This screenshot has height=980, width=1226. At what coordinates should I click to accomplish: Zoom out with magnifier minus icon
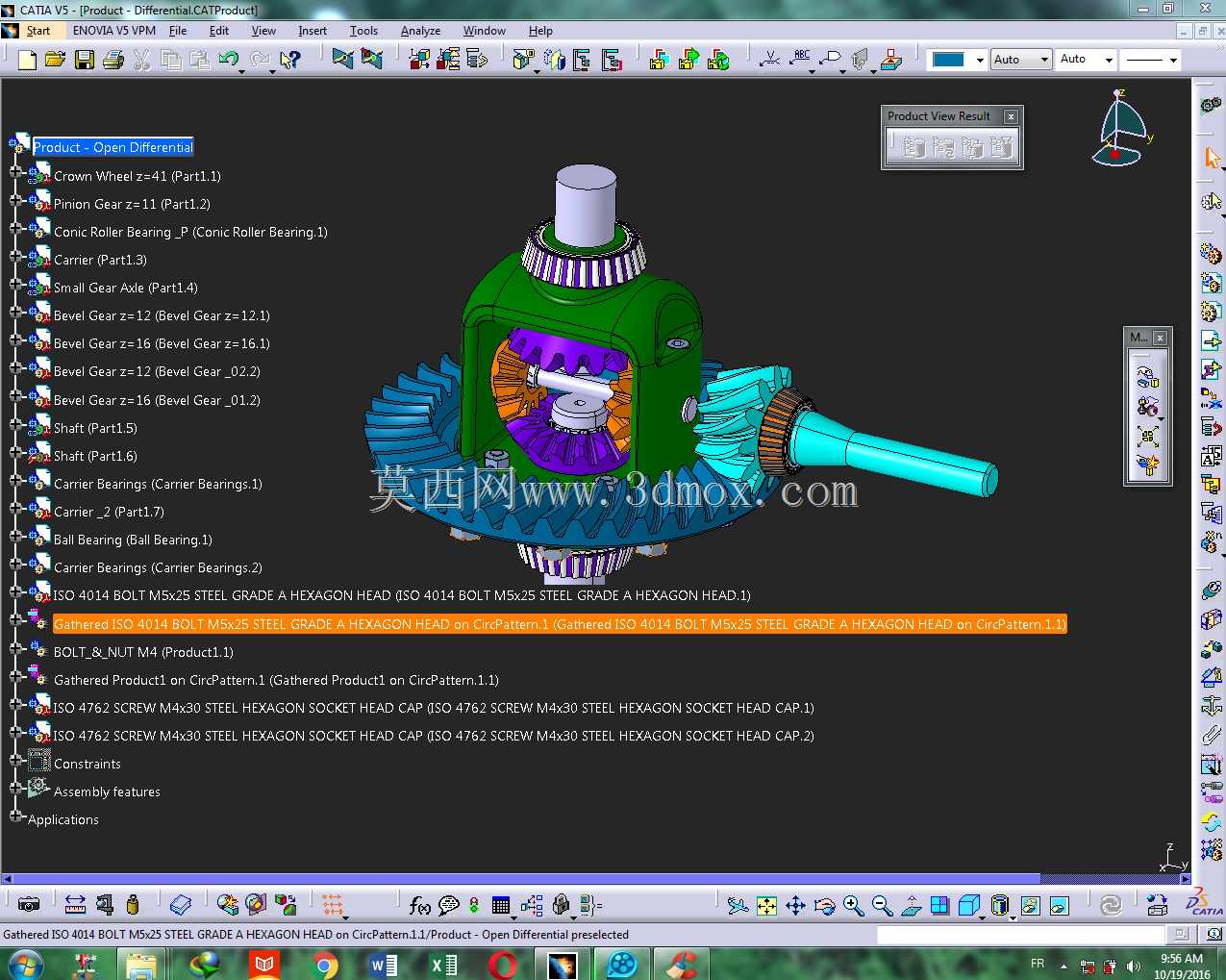[882, 906]
